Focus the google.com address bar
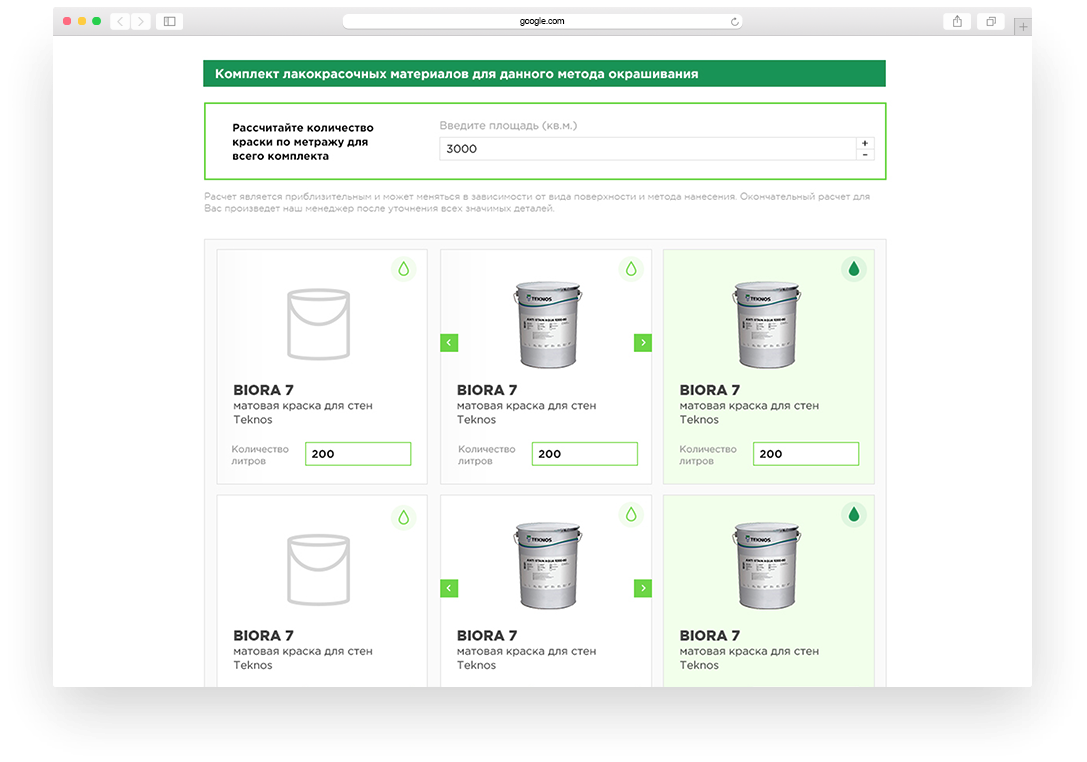This screenshot has height=762, width=1087. coord(542,21)
